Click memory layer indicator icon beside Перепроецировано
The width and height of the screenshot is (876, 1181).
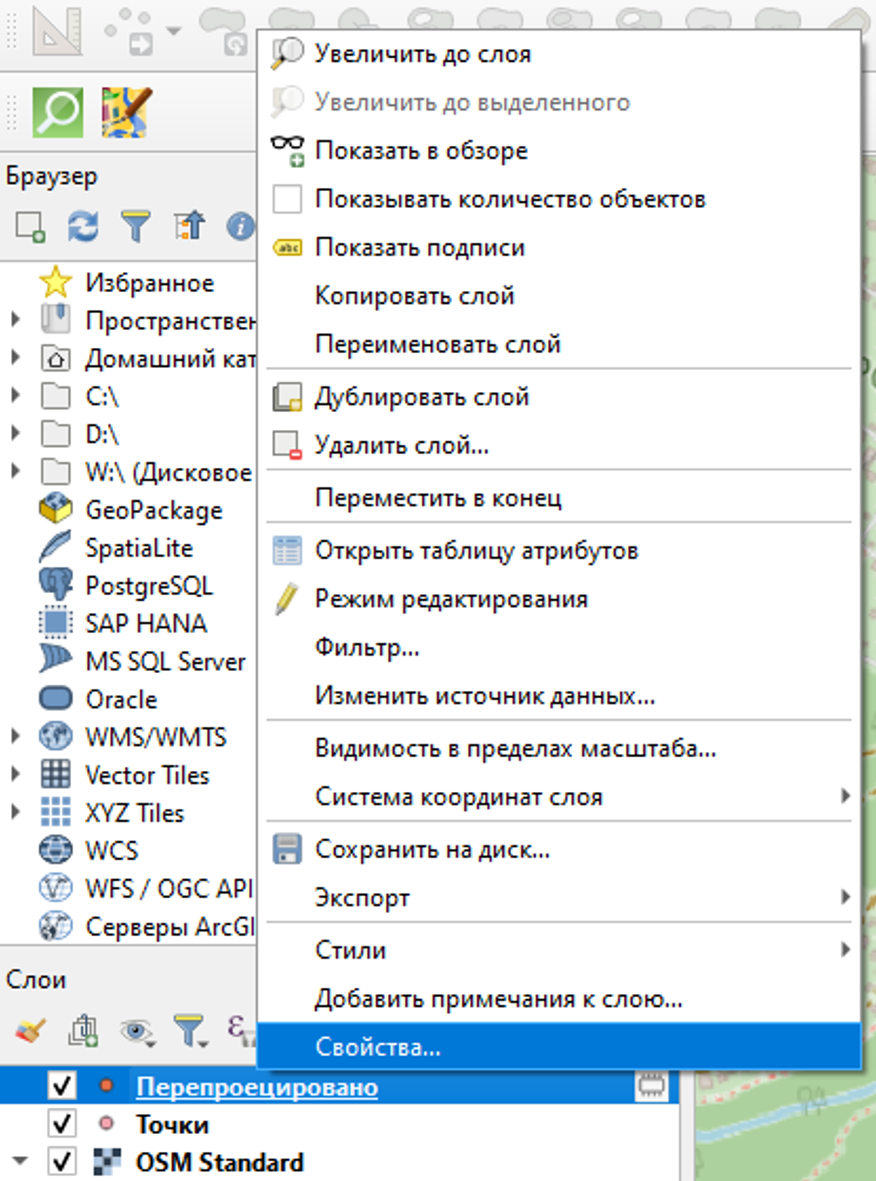pyautogui.click(x=652, y=1087)
